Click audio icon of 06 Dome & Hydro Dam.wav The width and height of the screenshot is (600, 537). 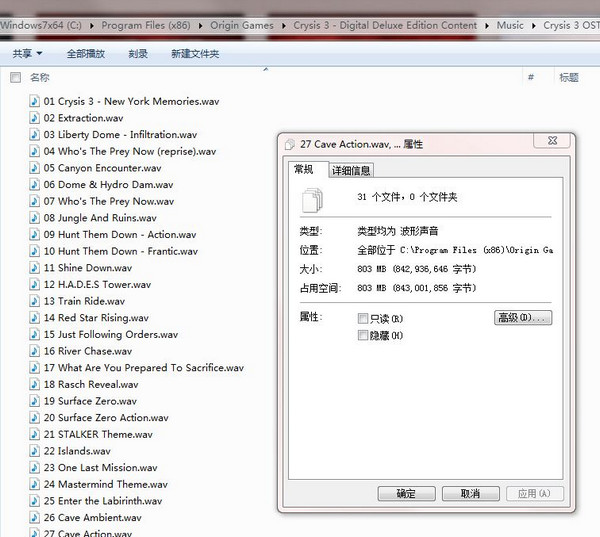point(34,184)
